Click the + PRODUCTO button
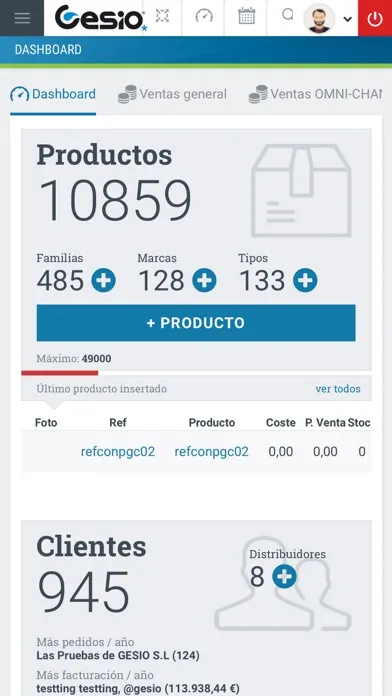The height and width of the screenshot is (696, 392). (196, 323)
